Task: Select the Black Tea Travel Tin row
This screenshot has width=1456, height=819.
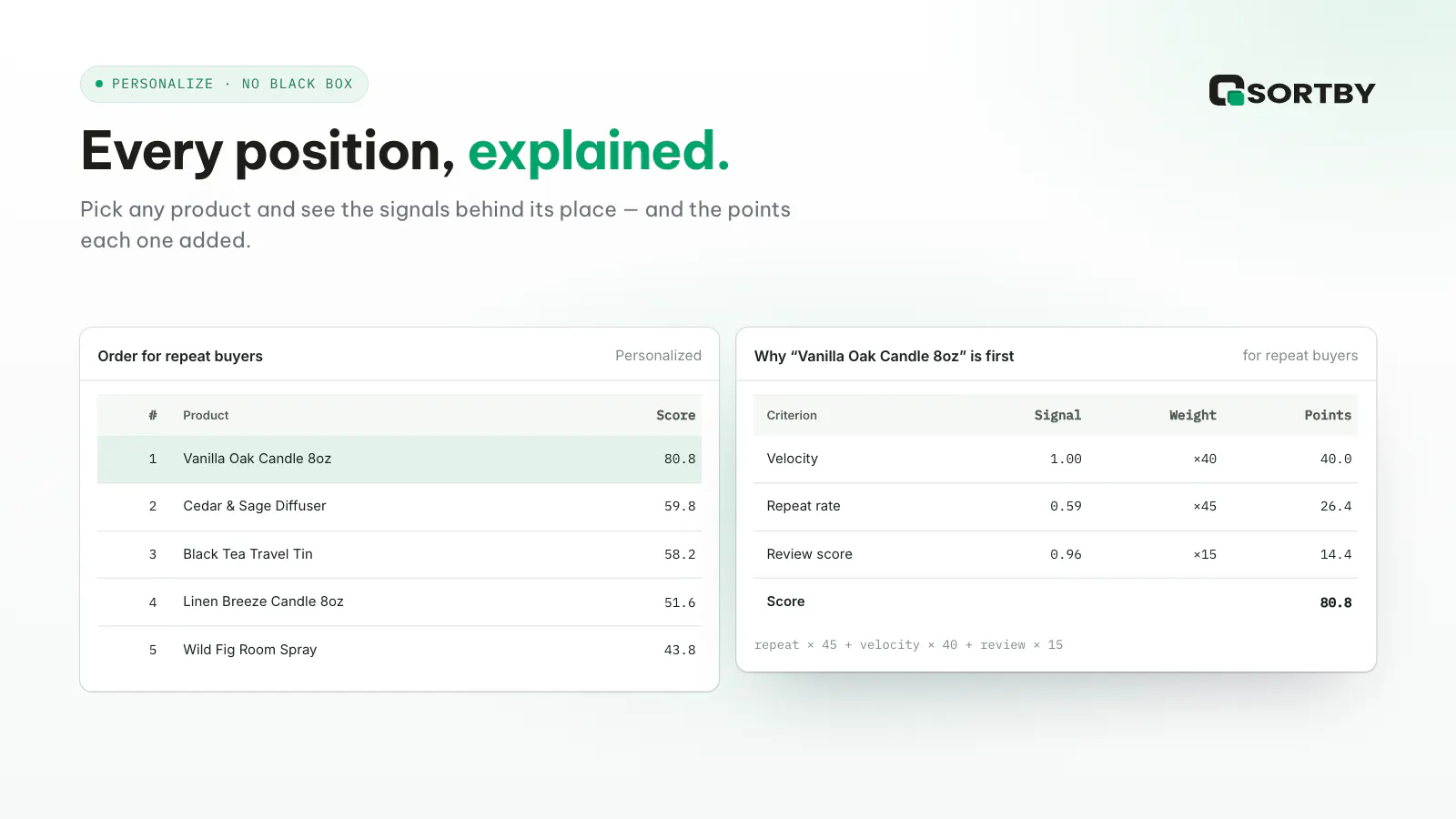Action: [399, 554]
